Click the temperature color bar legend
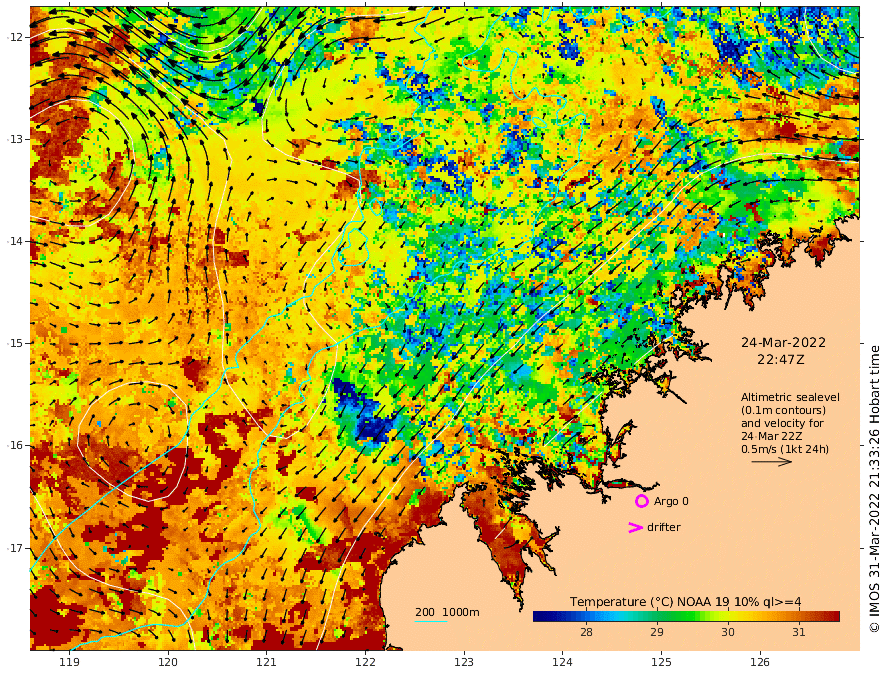The height and width of the screenshot is (680, 880). pyautogui.click(x=686, y=617)
